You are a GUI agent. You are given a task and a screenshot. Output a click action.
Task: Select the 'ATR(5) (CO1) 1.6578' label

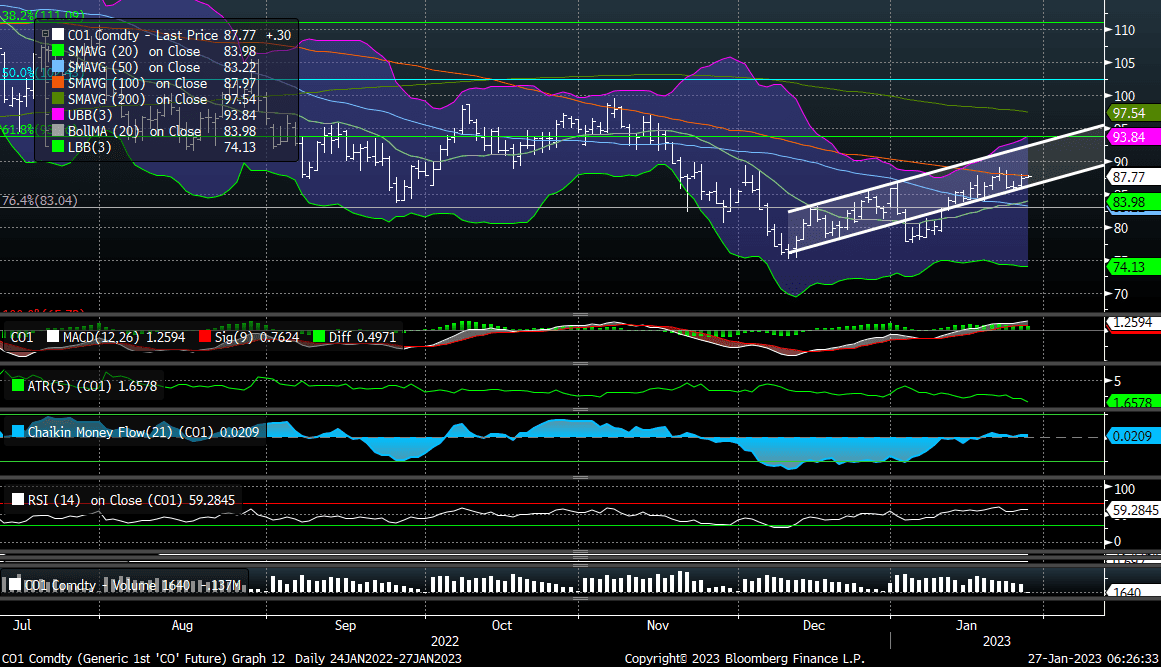click(x=93, y=386)
